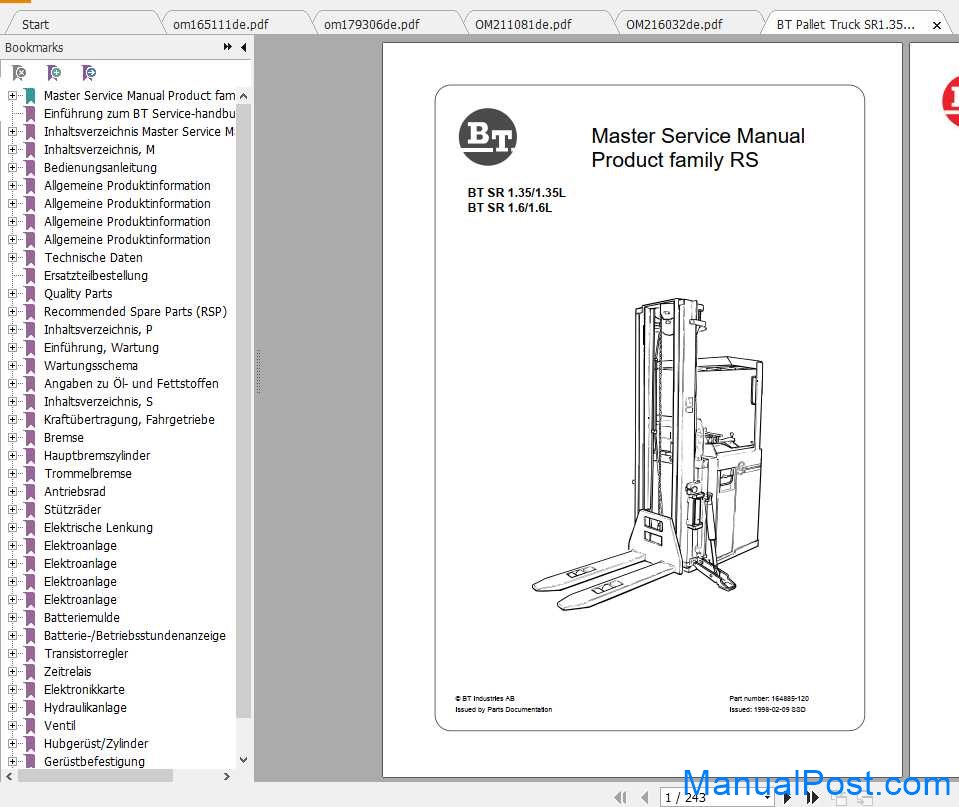
Task: Expand the Ventil bookmark node
Action: 12,726
